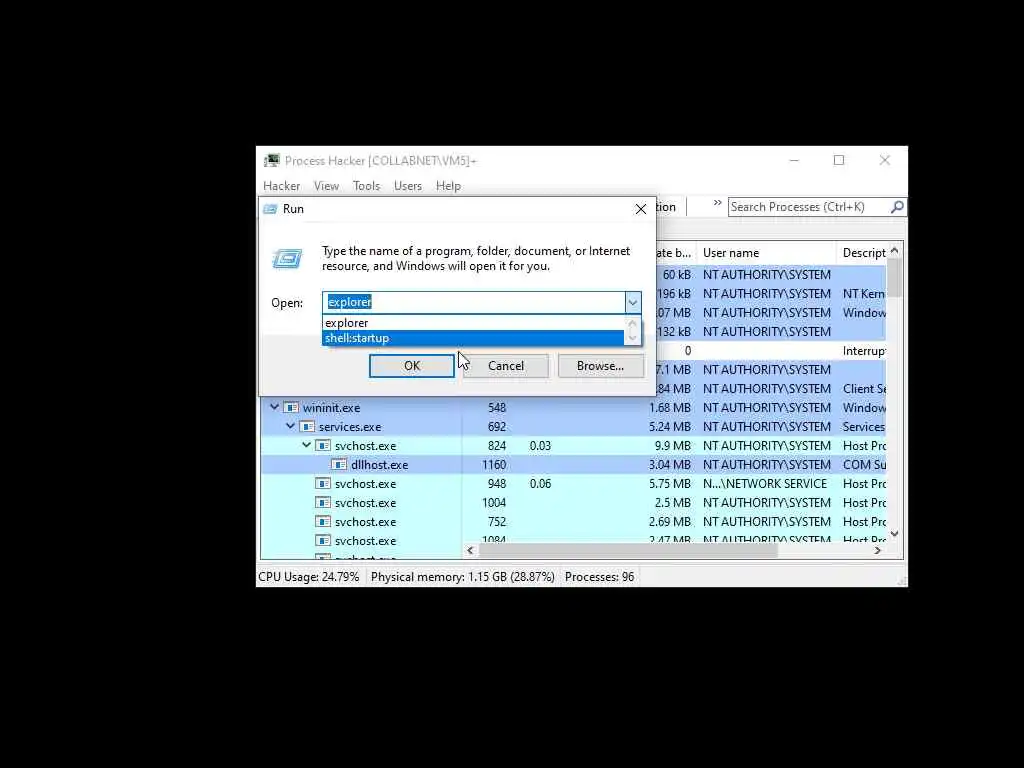Open the Hacker menu
The width and height of the screenshot is (1024, 768).
point(281,186)
